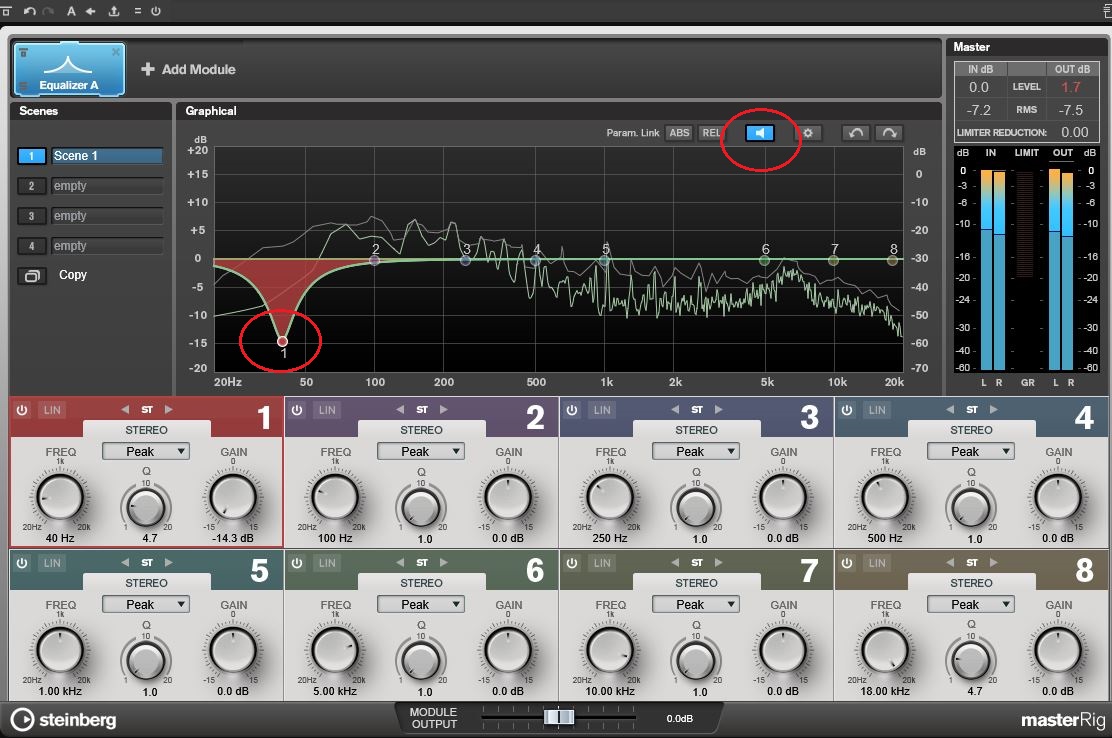Open band 1 Peak filter type dropdown
This screenshot has width=1112, height=738.
coord(146,452)
